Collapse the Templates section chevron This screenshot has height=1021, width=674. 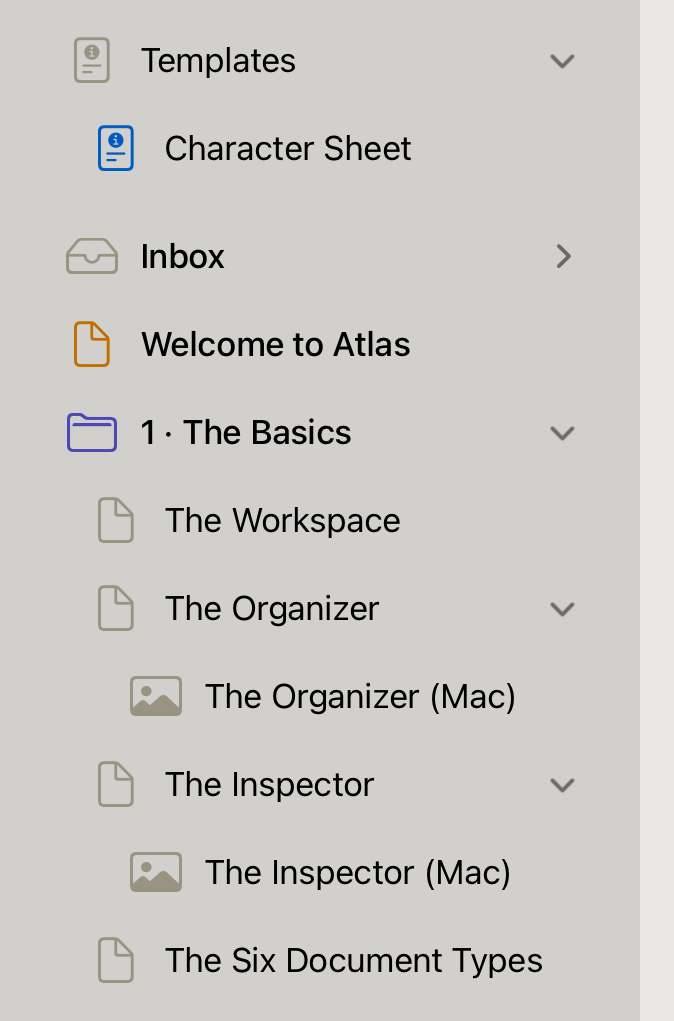point(562,61)
